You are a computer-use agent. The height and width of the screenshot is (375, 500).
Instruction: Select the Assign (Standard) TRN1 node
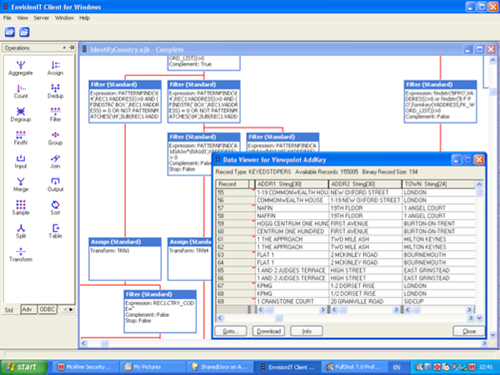click(125, 259)
